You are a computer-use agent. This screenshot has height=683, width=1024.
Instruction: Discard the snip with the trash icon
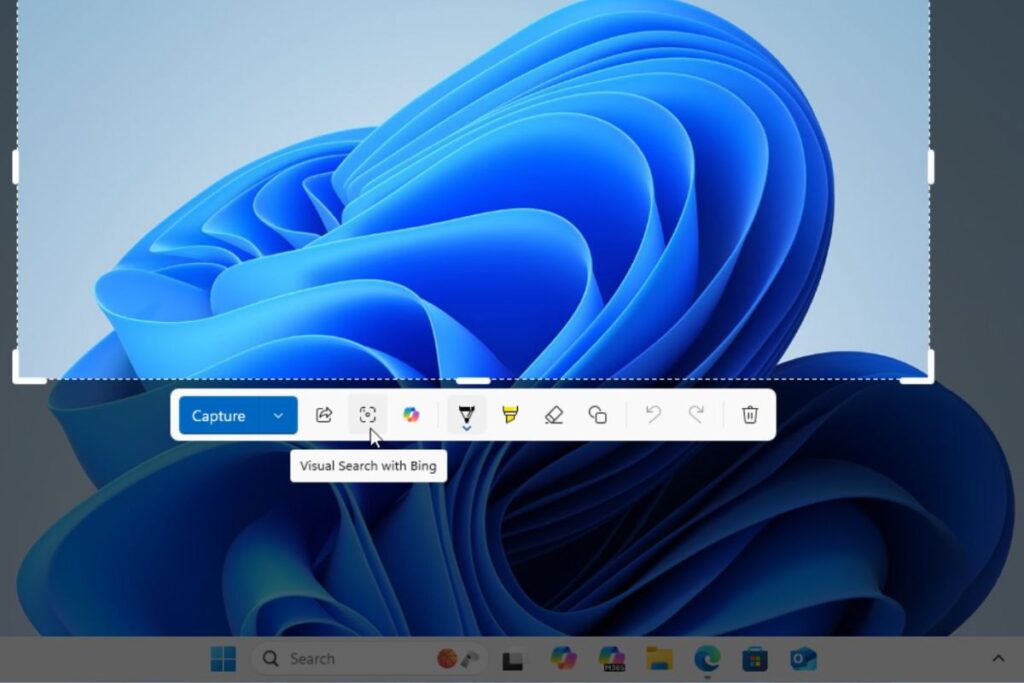750,415
